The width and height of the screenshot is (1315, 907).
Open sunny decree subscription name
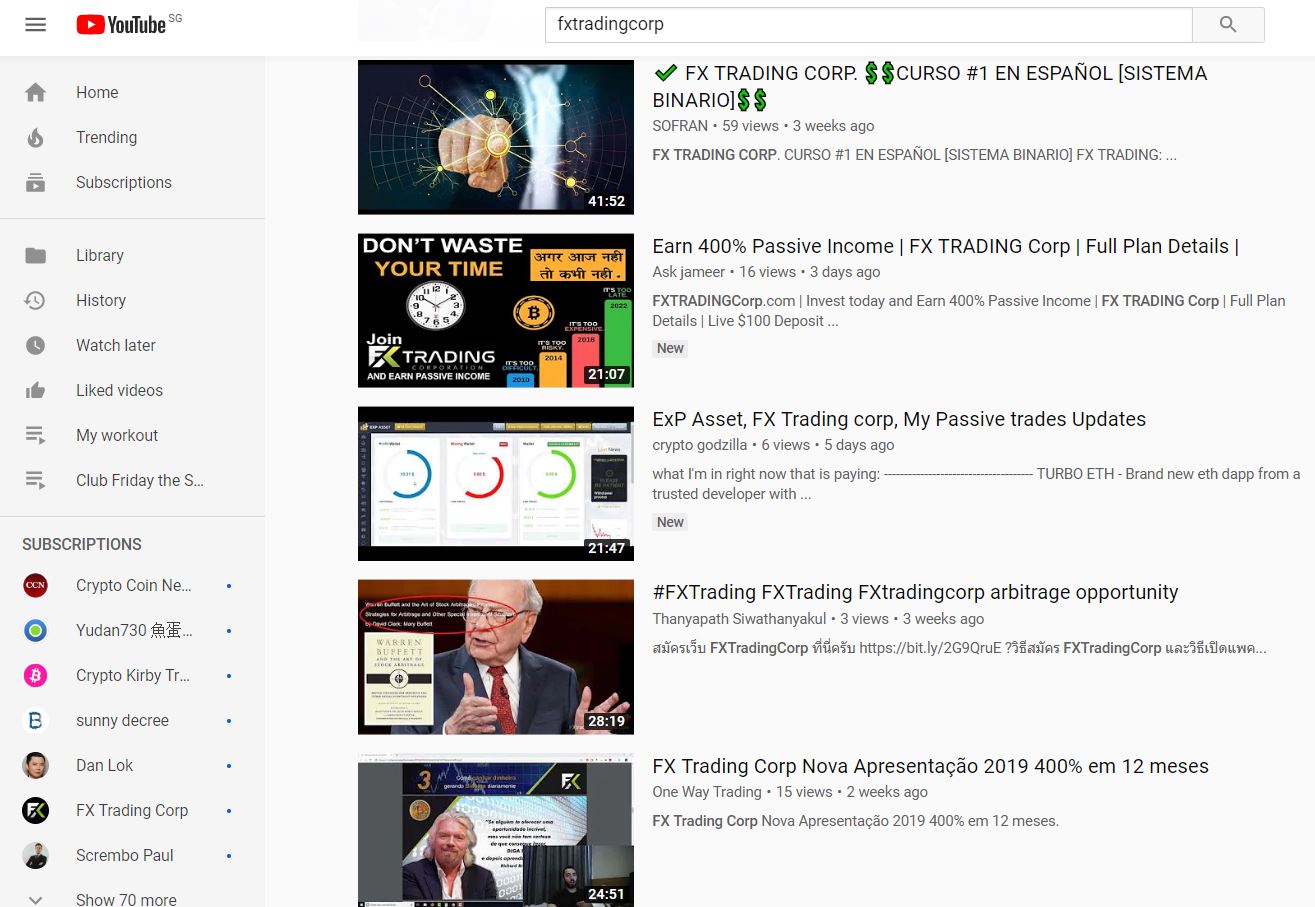point(122,720)
